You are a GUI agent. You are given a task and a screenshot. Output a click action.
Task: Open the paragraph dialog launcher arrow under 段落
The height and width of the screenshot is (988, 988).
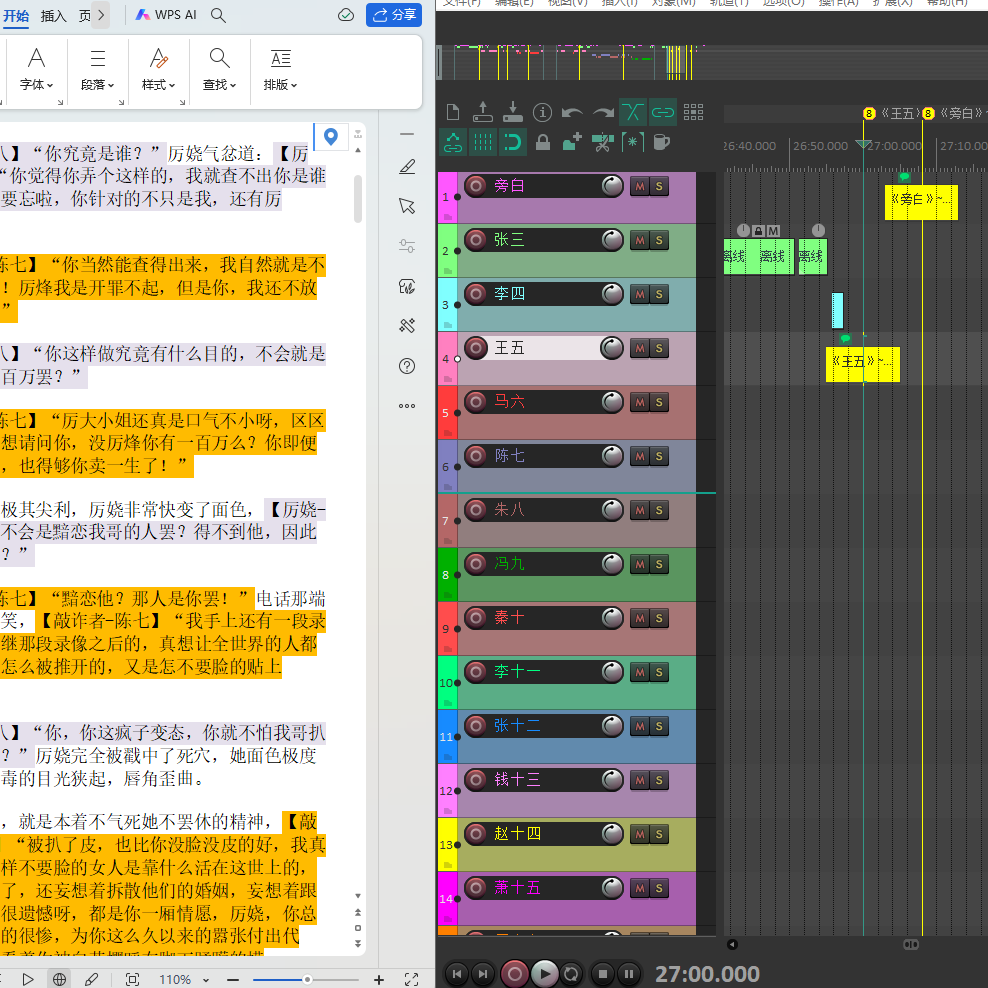pos(122,102)
